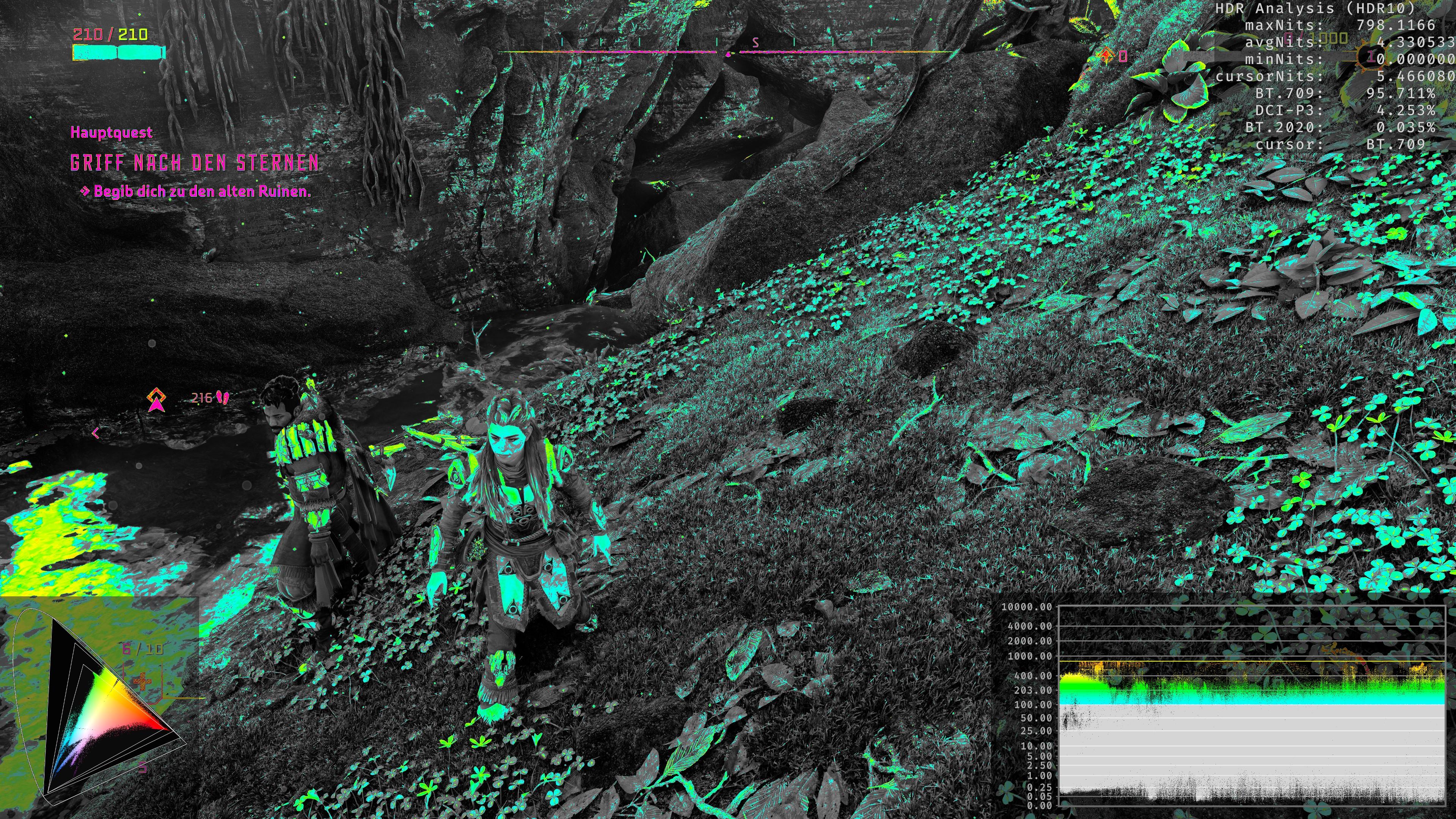Screen dimensions: 1456x819
Task: Click the 'GRIFF NACH DEN STERNEN' quest title
Action: tap(195, 163)
